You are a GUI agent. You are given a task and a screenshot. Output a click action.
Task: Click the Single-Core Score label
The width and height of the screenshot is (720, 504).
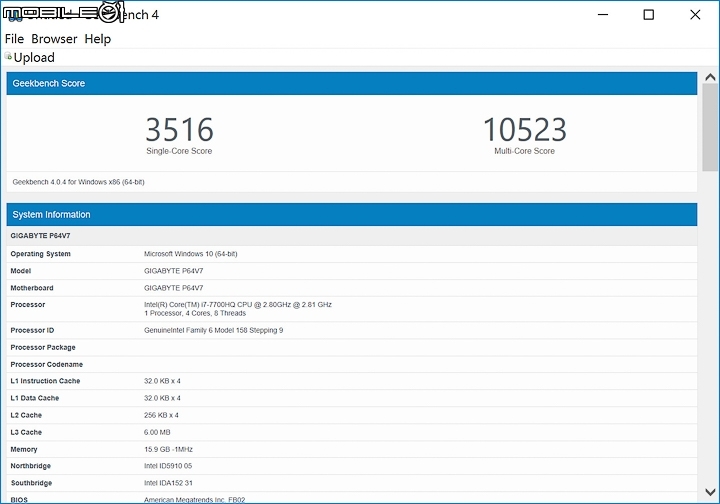coord(179,151)
